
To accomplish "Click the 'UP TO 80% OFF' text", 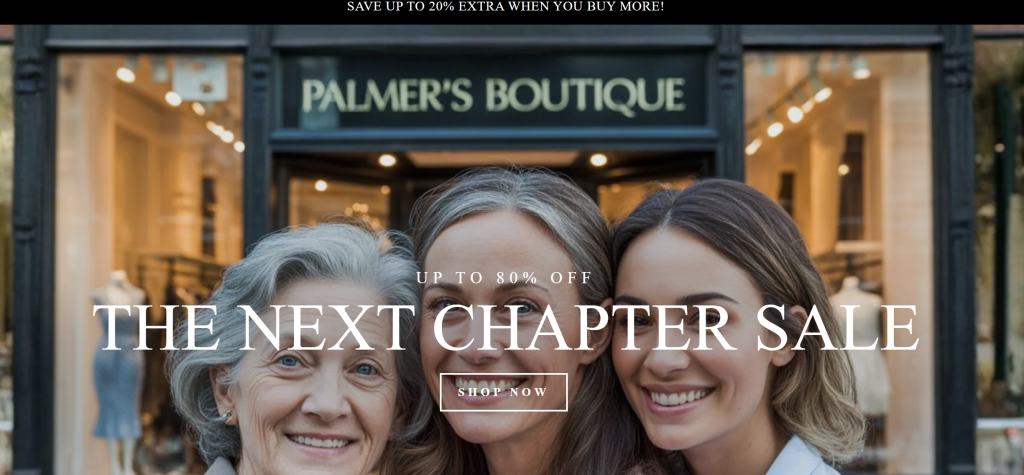I will (504, 278).
